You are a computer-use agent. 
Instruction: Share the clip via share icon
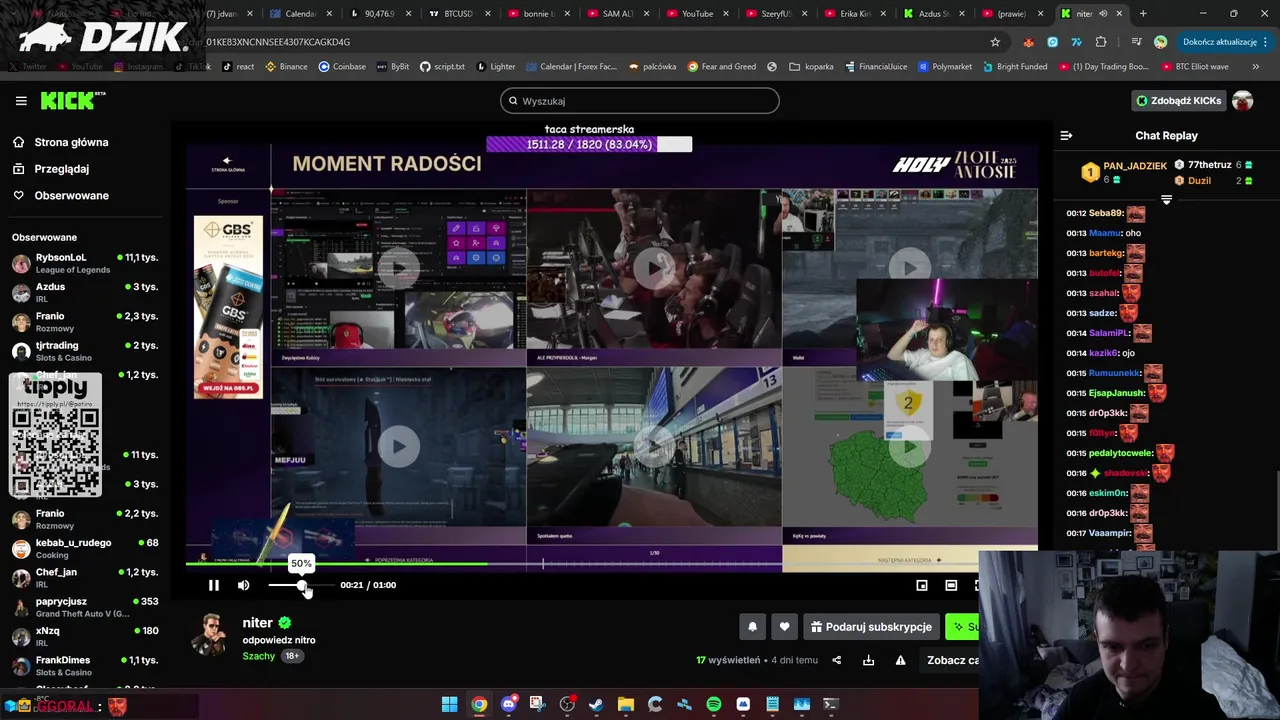click(x=837, y=660)
